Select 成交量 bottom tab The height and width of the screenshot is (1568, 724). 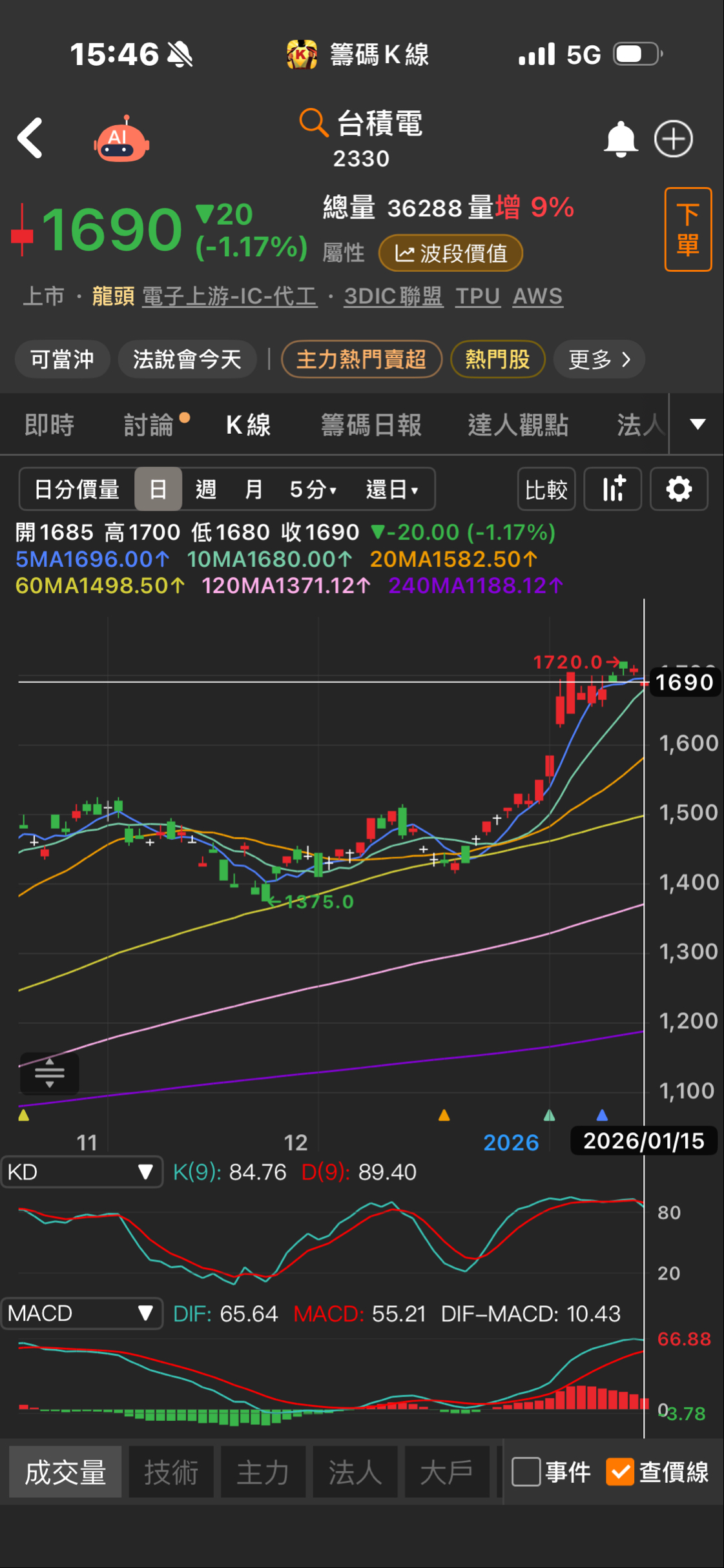tap(65, 1472)
